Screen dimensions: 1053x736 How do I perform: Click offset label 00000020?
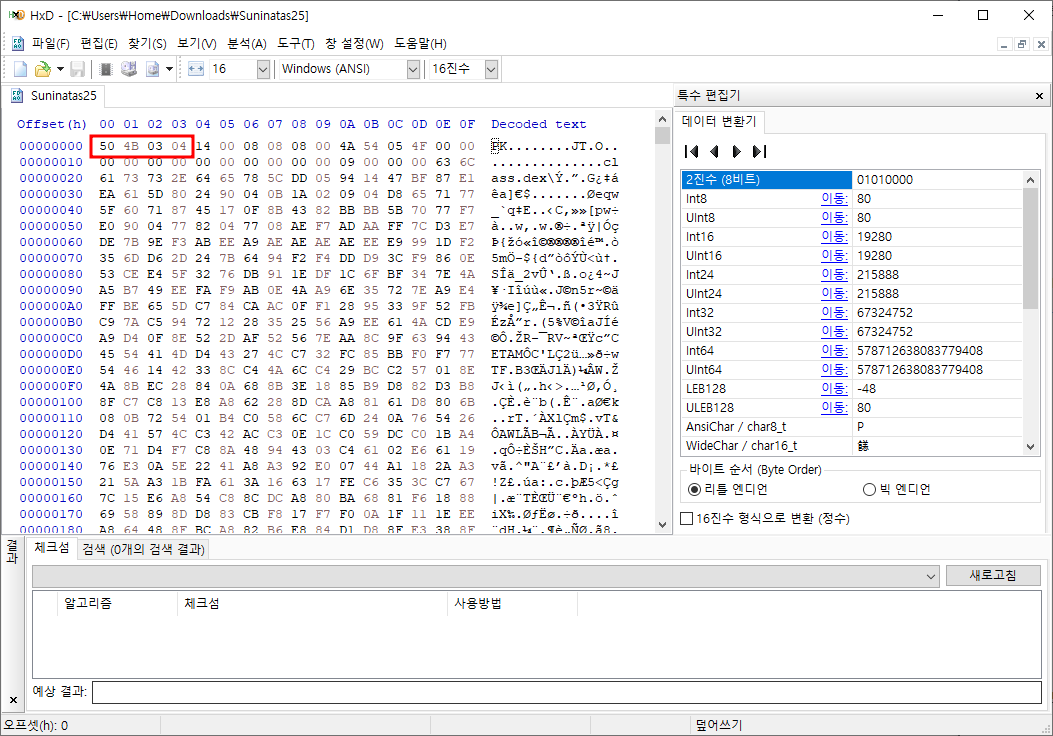51,178
